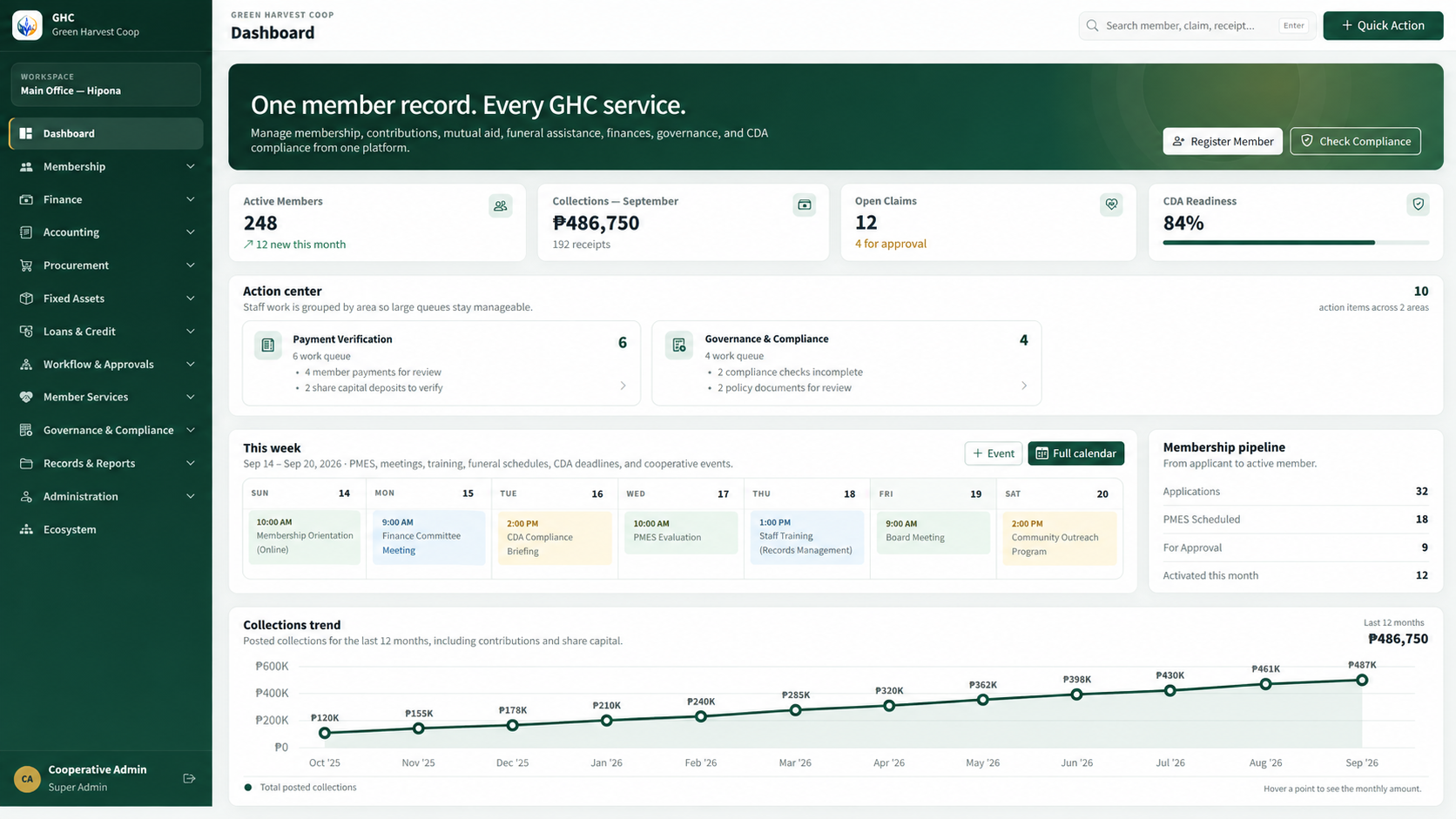Expand the Procurement menu chevron
The image size is (1456, 819).
click(x=190, y=265)
